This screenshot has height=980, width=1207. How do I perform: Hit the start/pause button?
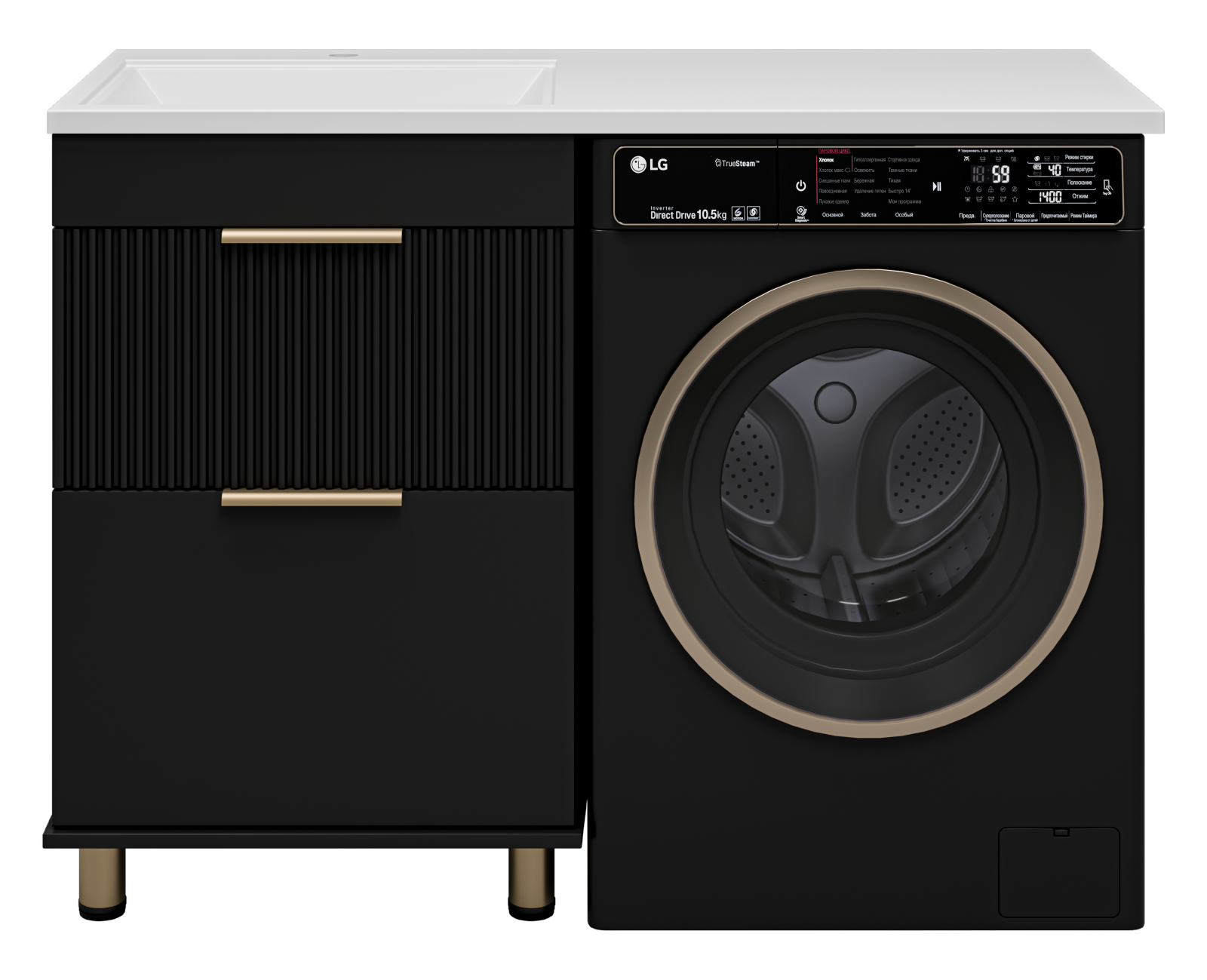click(936, 186)
